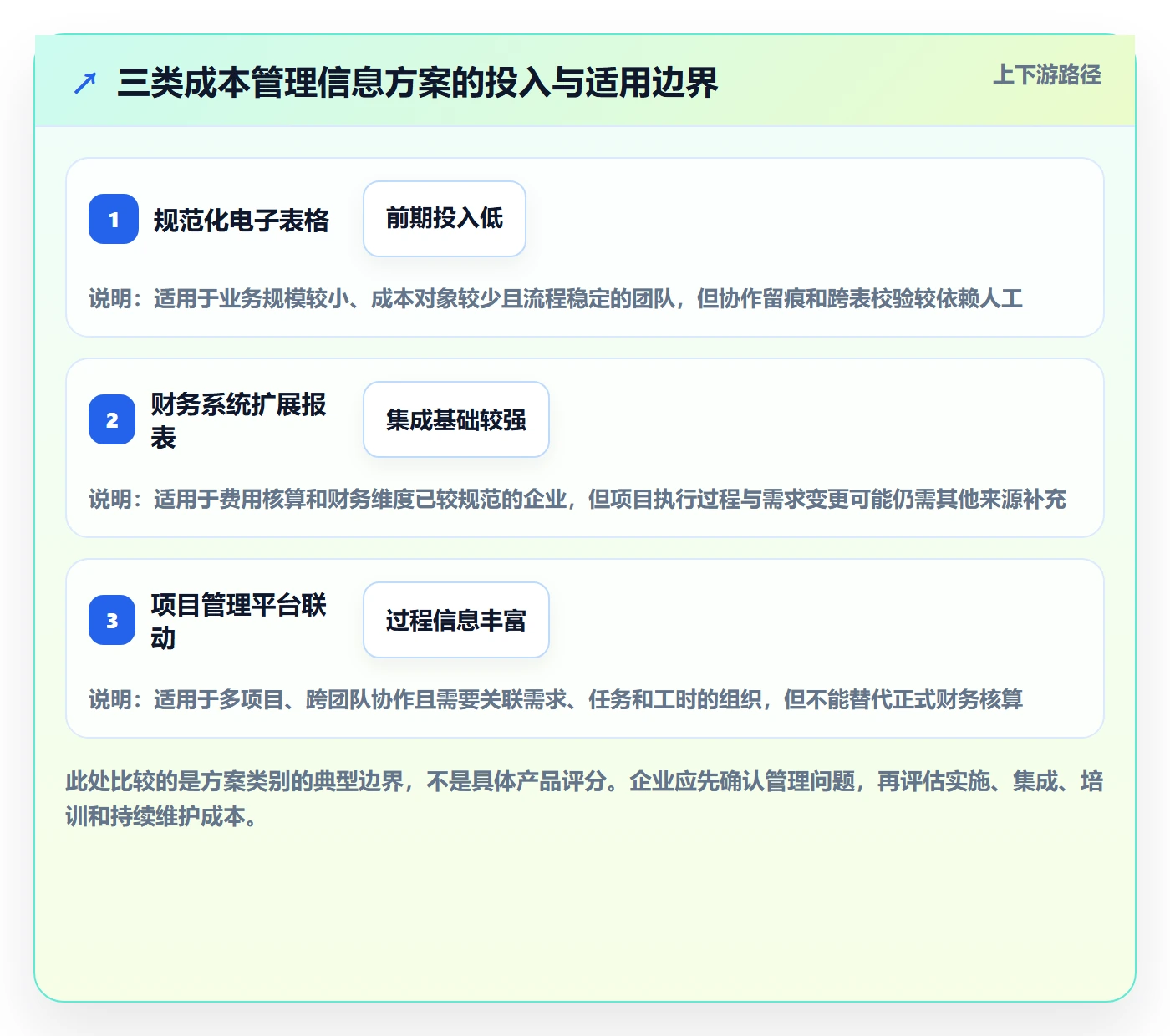Click the heading 财务系统扩展报表
This screenshot has height=1036, width=1170.
[239, 420]
